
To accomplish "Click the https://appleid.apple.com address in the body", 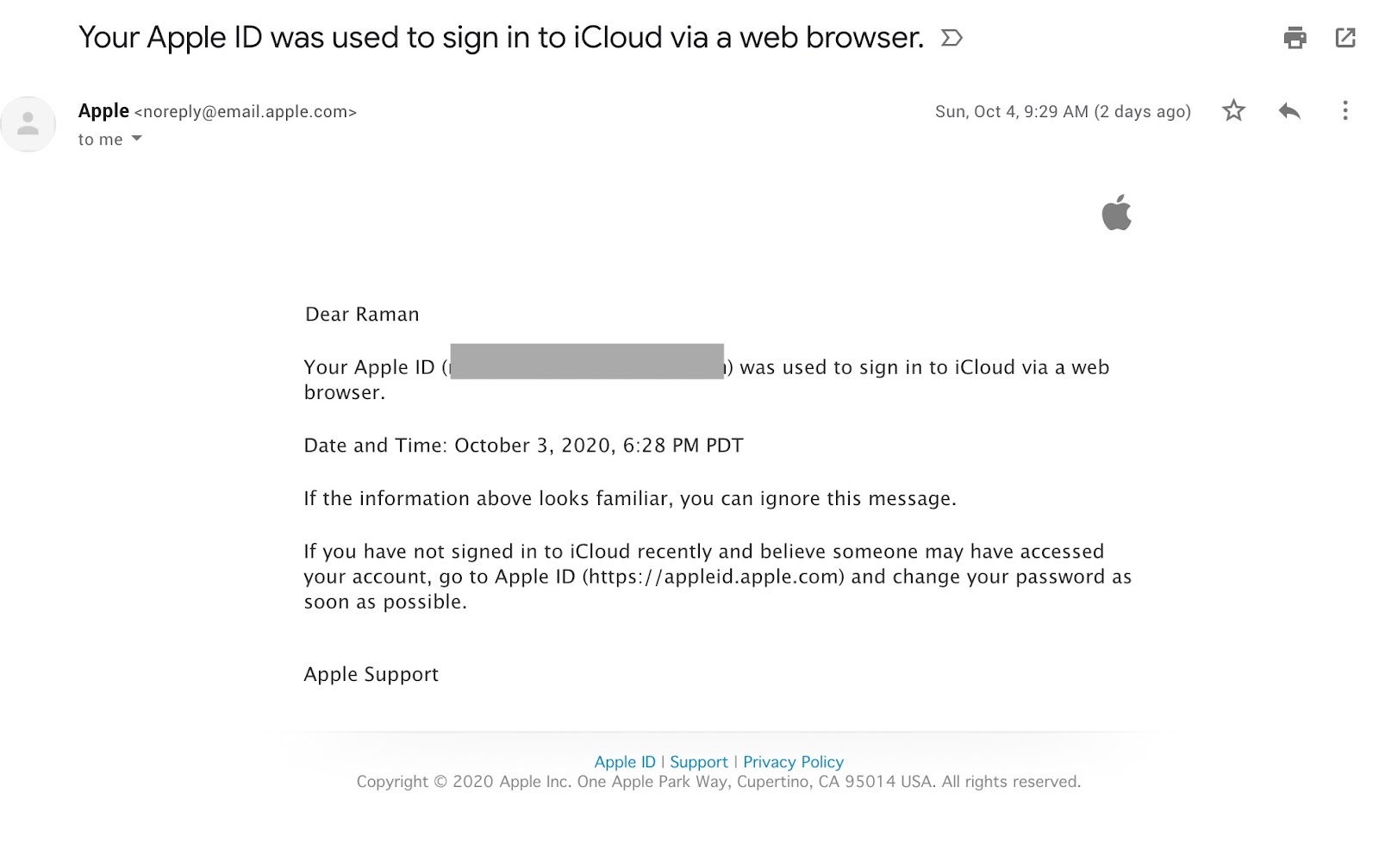I will [x=714, y=577].
